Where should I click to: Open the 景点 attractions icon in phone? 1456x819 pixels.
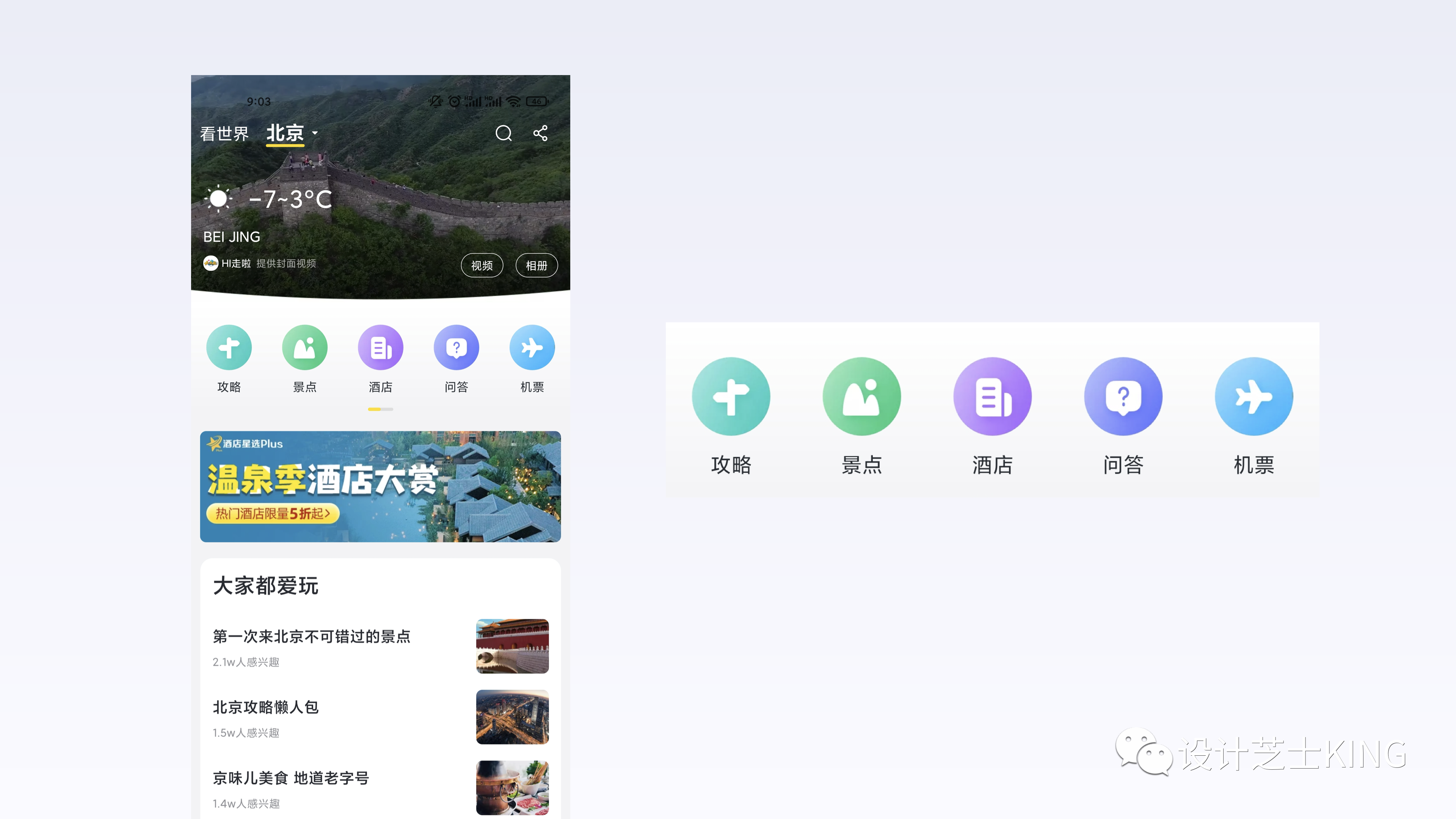[x=304, y=348]
